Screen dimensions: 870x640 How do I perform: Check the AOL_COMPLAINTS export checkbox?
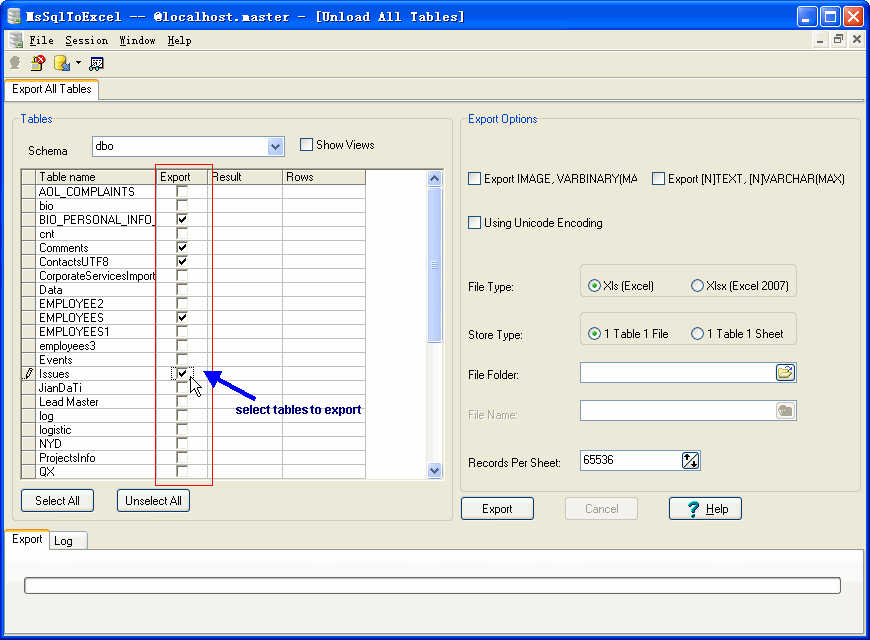click(x=182, y=192)
